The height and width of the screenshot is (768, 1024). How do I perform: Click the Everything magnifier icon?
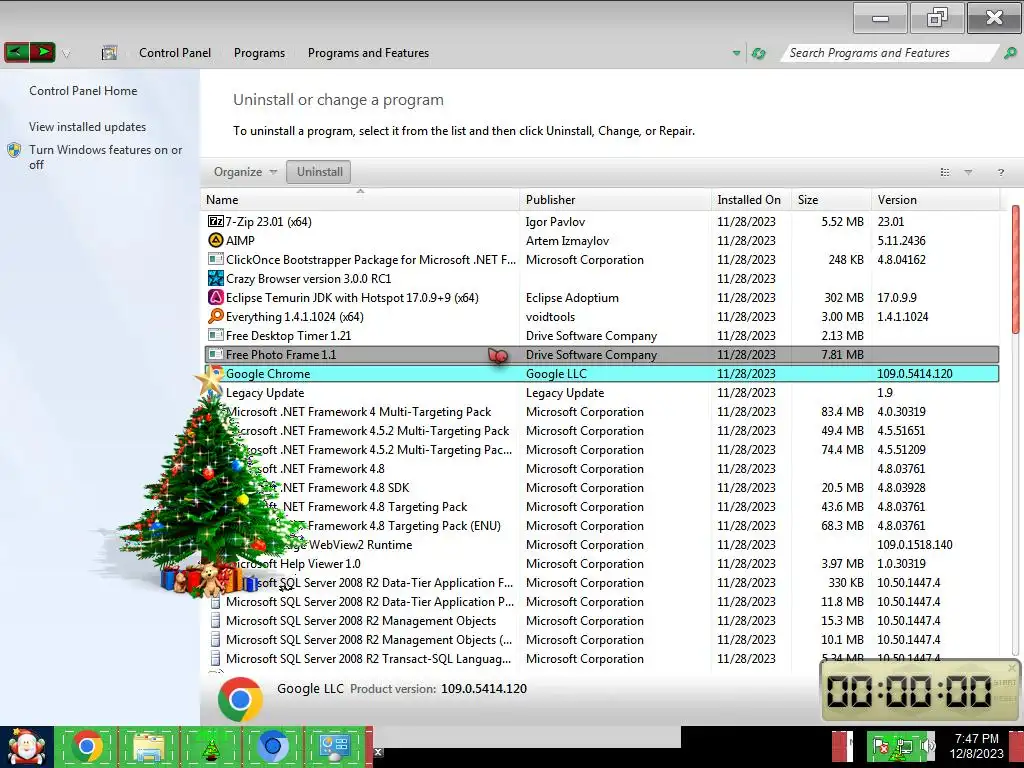coord(216,316)
